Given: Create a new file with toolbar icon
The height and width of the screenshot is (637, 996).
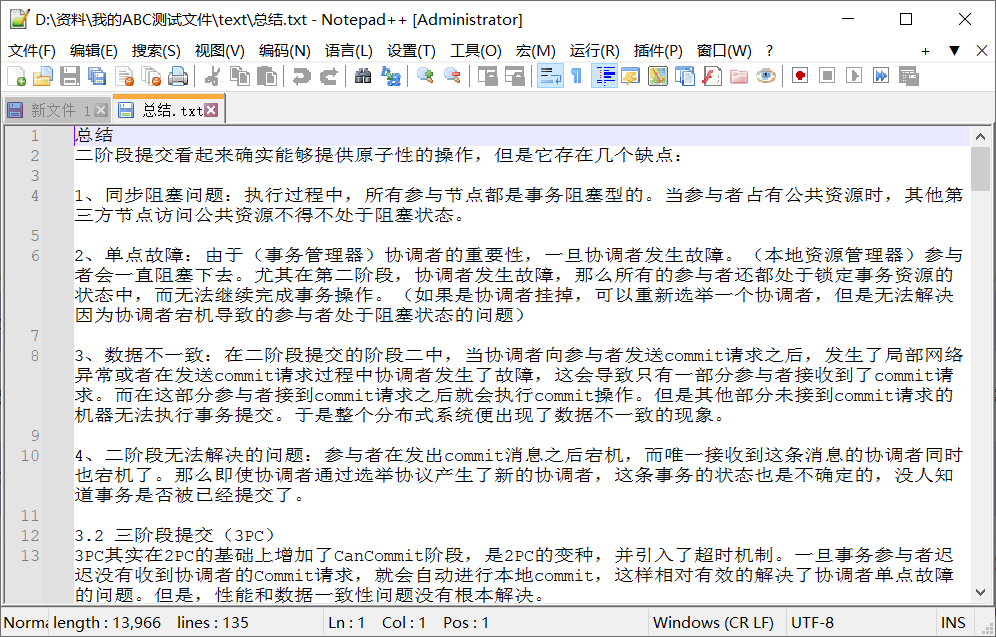Looking at the screenshot, I should (17, 76).
